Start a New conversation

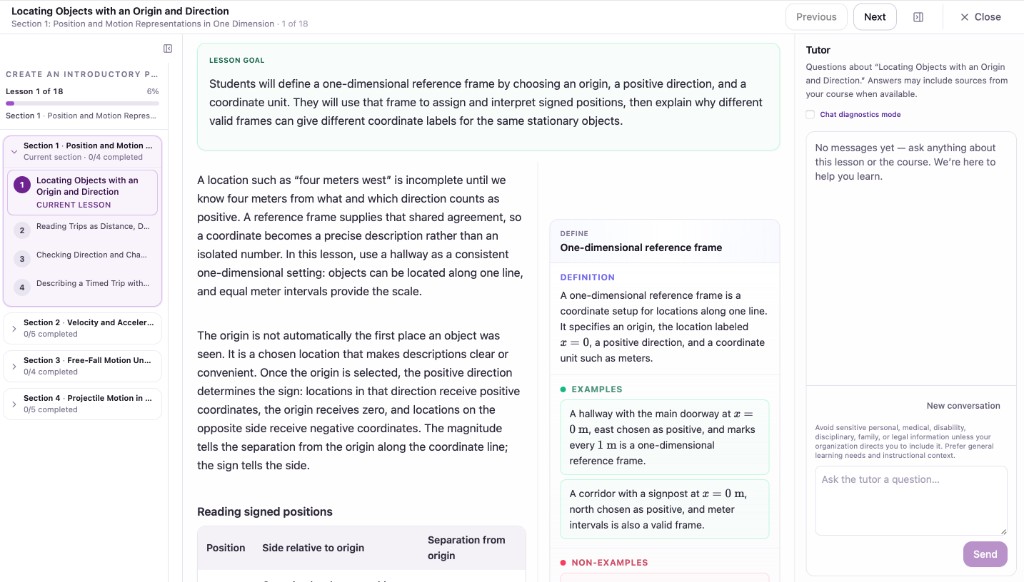[963, 406]
